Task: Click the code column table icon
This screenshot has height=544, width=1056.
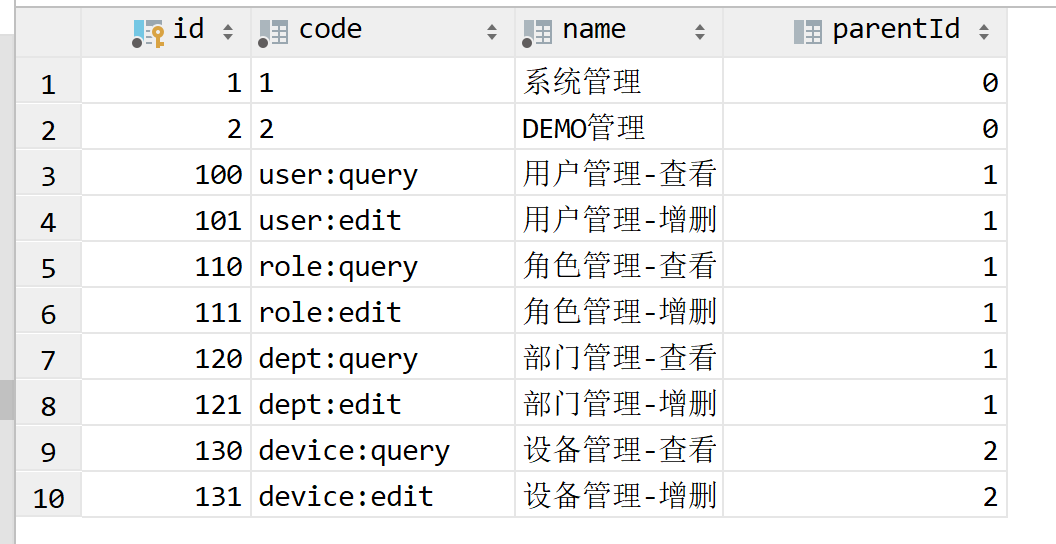Action: 273,33
